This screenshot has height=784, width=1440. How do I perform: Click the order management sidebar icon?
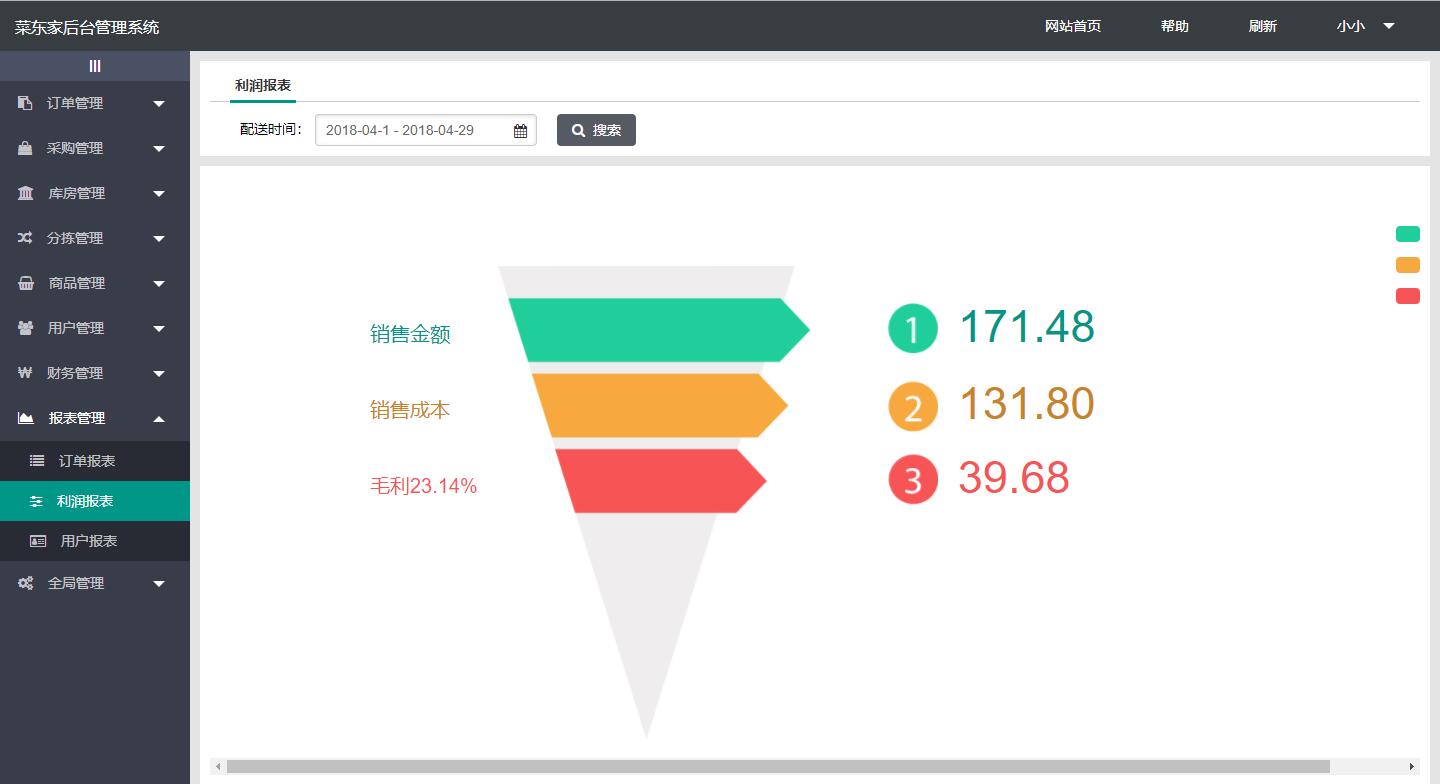[x=25, y=103]
